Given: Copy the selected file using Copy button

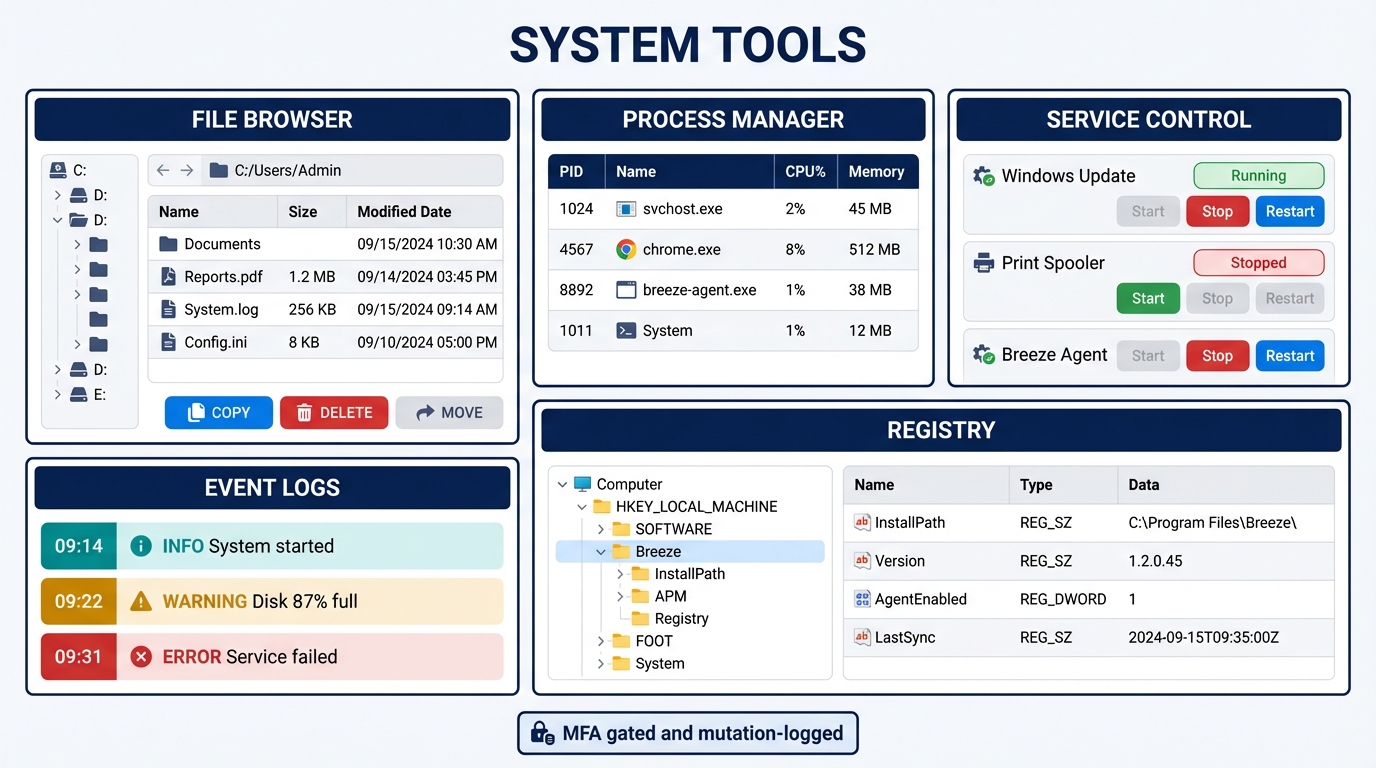Looking at the screenshot, I should 218,412.
